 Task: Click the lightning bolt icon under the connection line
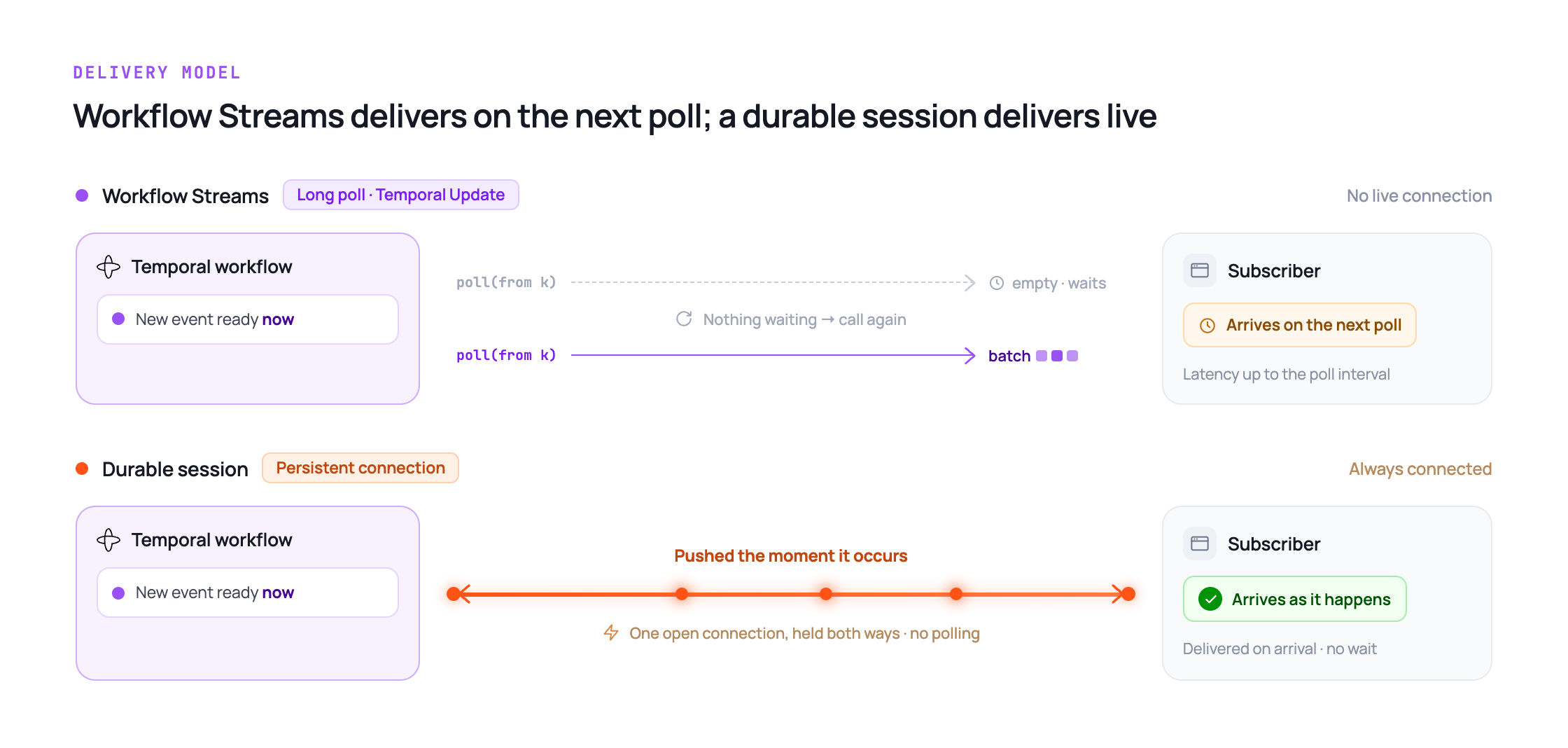(x=611, y=632)
